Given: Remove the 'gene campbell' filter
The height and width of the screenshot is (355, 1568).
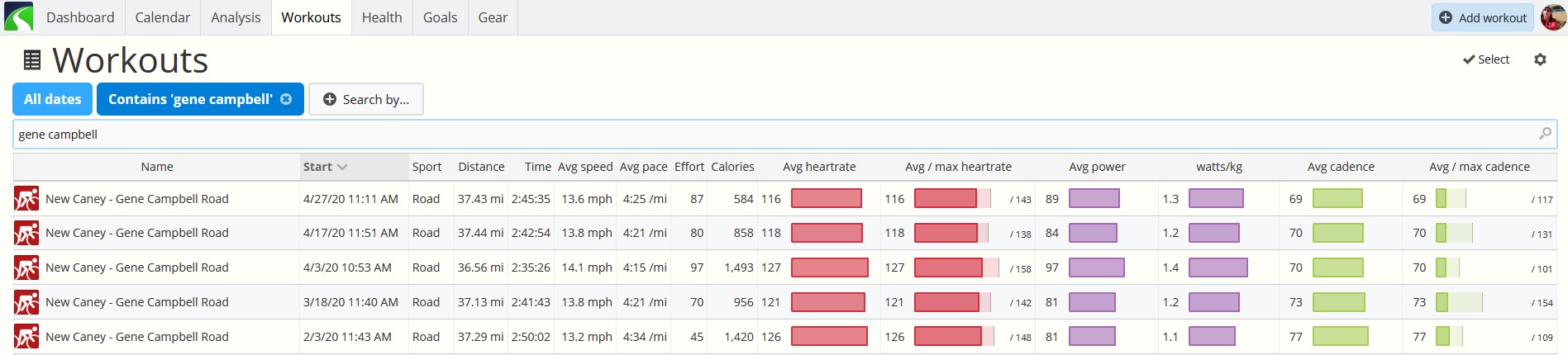Looking at the screenshot, I should coord(286,99).
